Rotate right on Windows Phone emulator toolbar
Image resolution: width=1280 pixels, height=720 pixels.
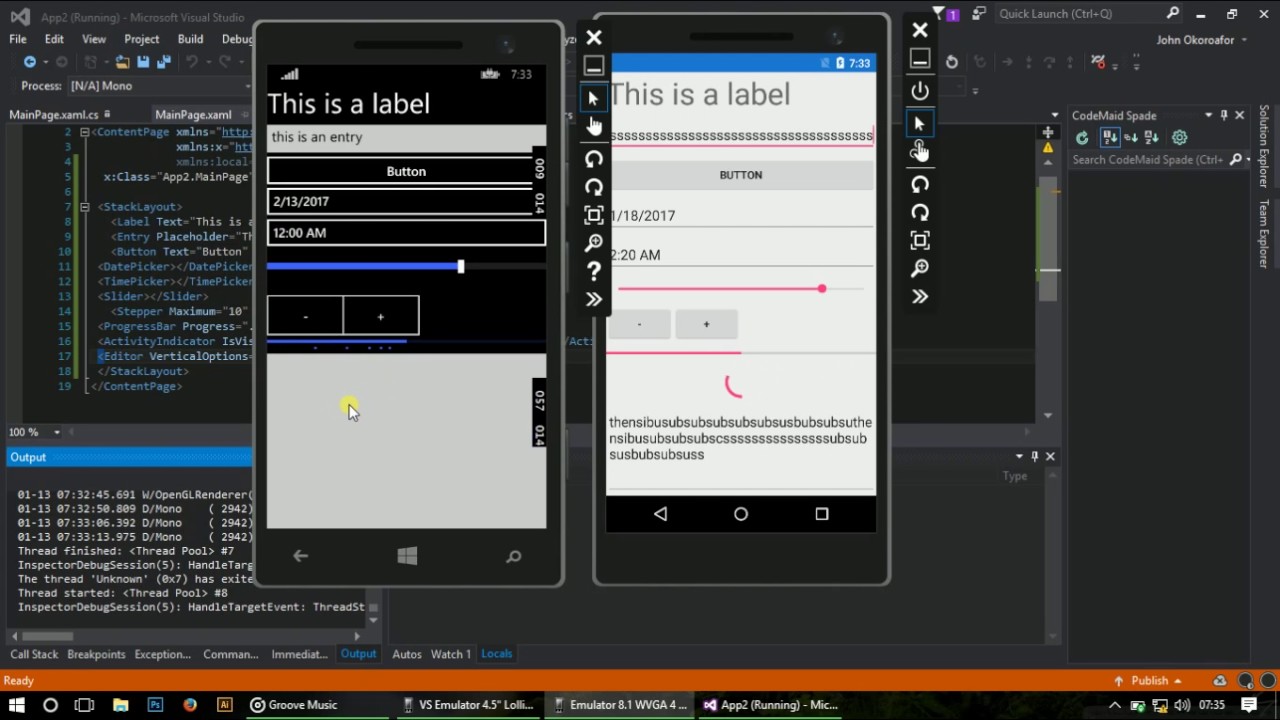(594, 187)
